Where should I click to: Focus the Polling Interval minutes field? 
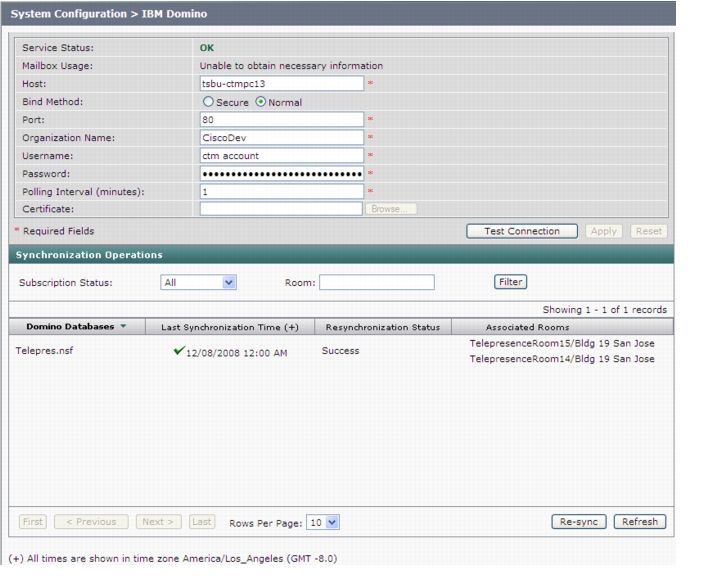tap(282, 192)
